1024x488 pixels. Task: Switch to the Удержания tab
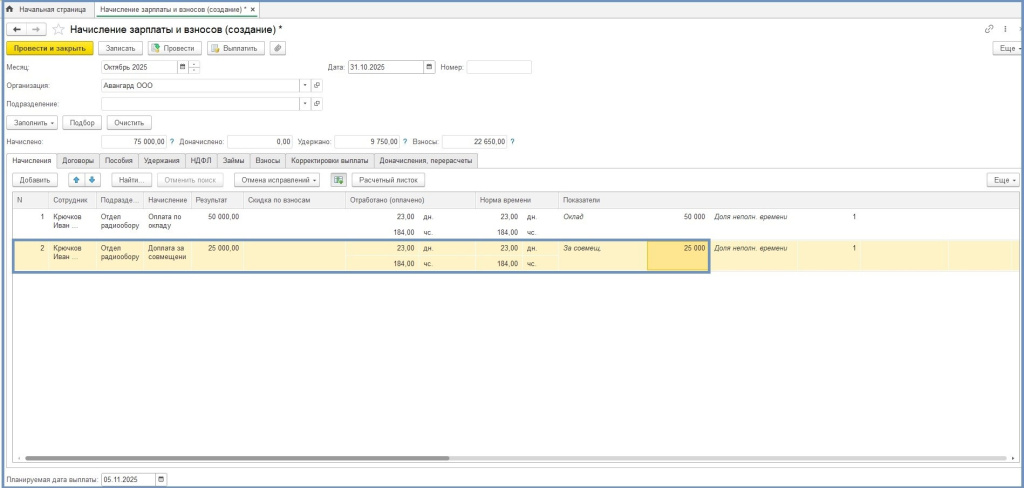coord(161,160)
